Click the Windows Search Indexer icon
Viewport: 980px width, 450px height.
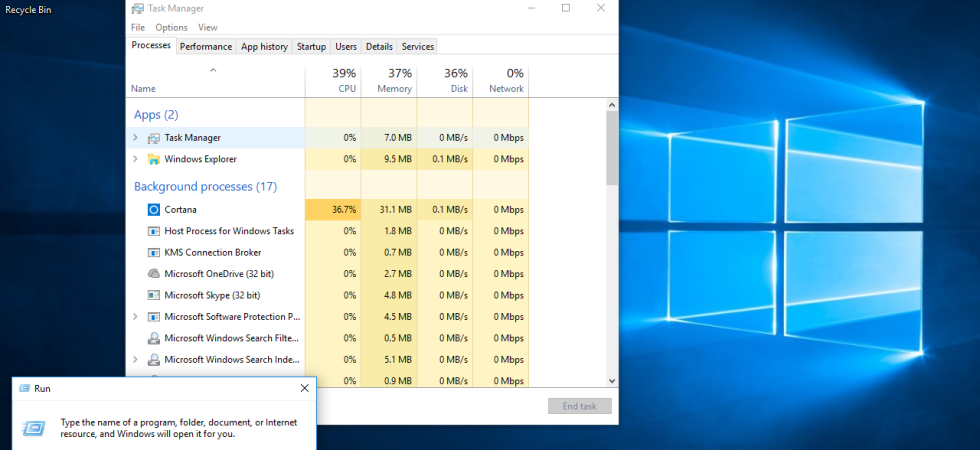pos(154,360)
